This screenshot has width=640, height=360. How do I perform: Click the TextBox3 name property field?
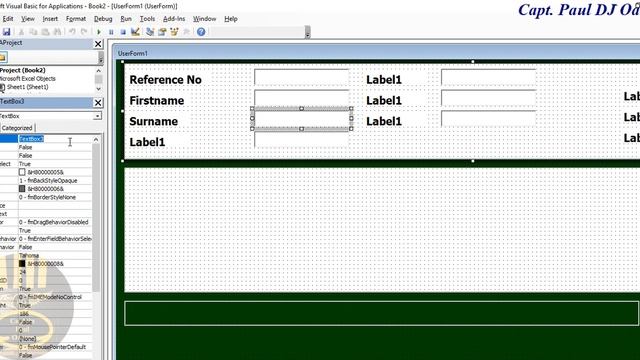pyautogui.click(x=55, y=139)
